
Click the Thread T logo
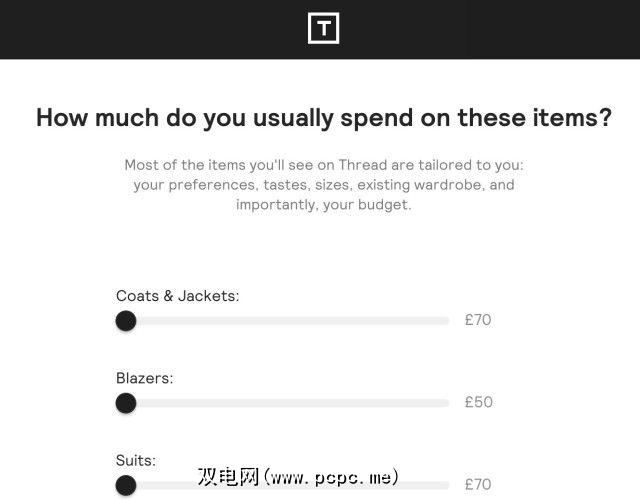(x=323, y=28)
